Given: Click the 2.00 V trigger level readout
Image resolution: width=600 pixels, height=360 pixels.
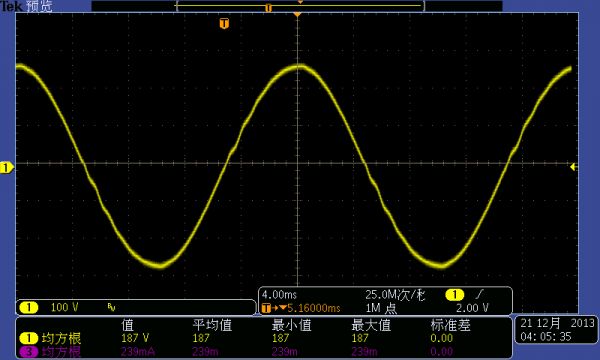Looking at the screenshot, I should [x=472, y=308].
